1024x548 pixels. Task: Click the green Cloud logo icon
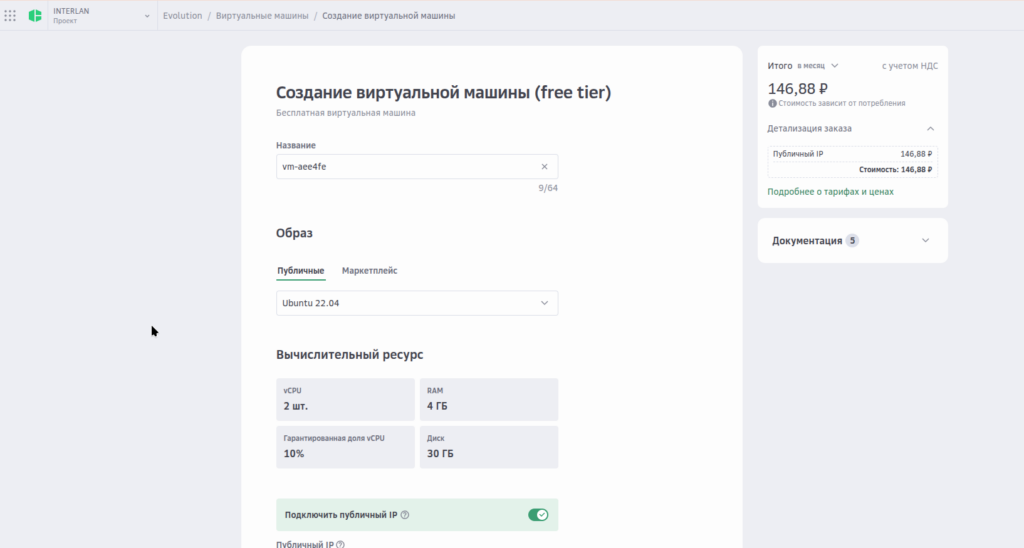pos(35,16)
